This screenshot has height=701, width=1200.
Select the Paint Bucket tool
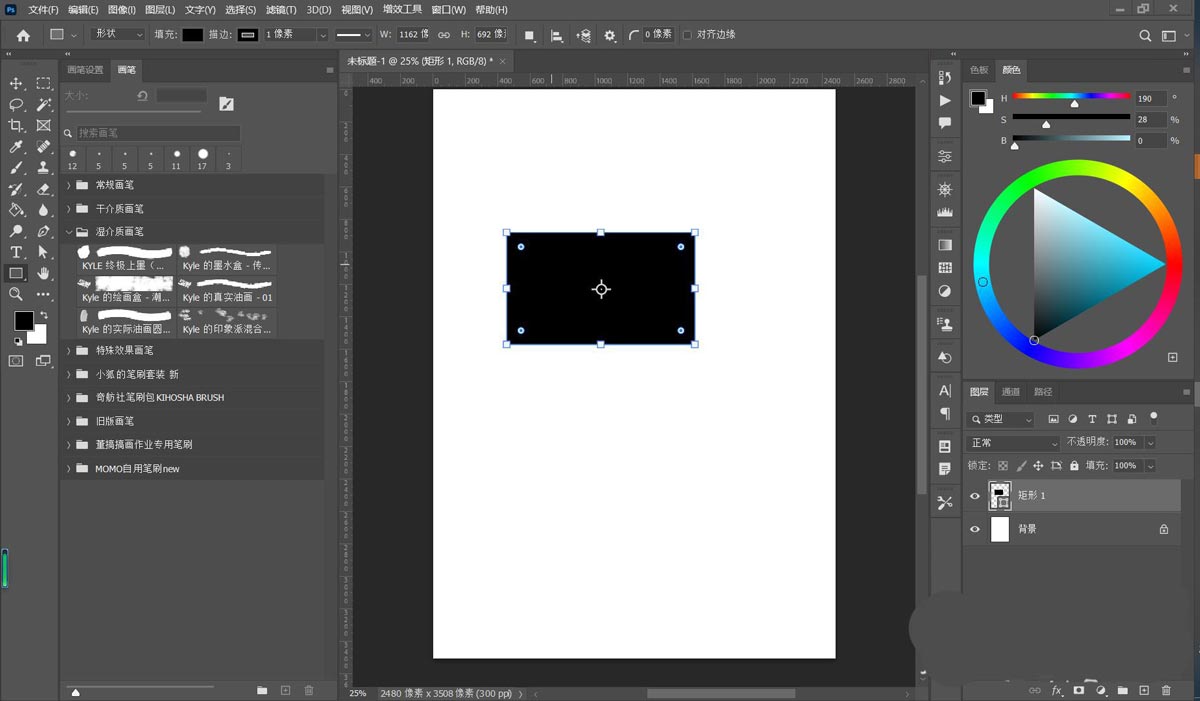[x=16, y=210]
